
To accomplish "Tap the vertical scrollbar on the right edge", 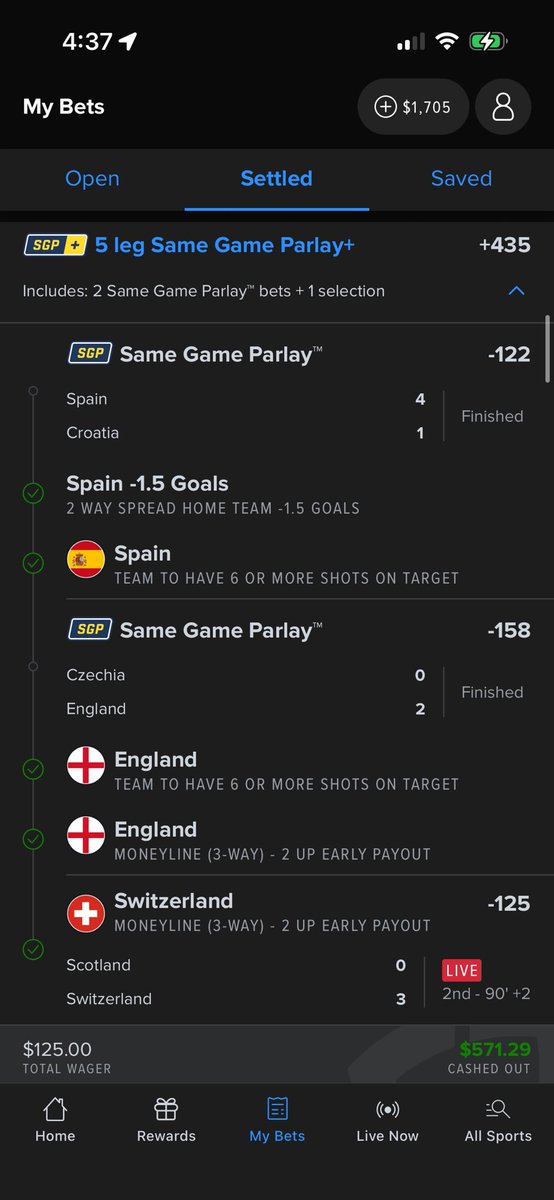I will [x=547, y=349].
